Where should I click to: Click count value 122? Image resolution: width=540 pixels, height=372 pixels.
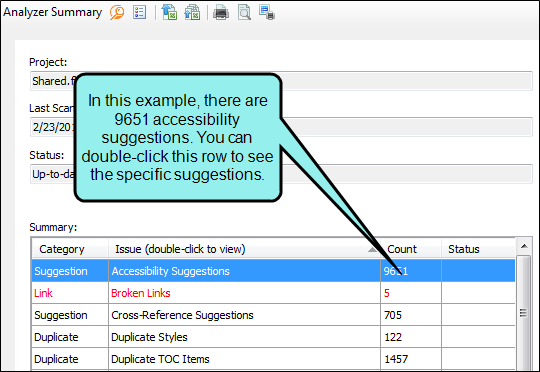click(393, 337)
